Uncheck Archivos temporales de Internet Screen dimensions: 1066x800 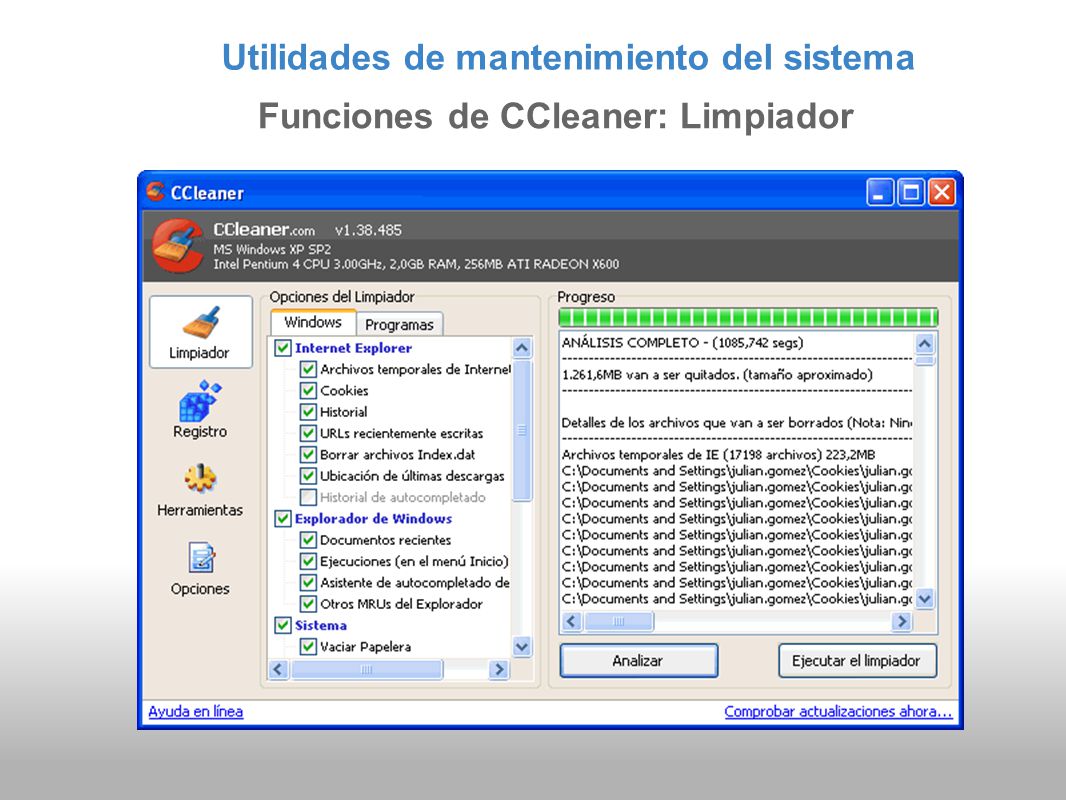click(x=308, y=369)
